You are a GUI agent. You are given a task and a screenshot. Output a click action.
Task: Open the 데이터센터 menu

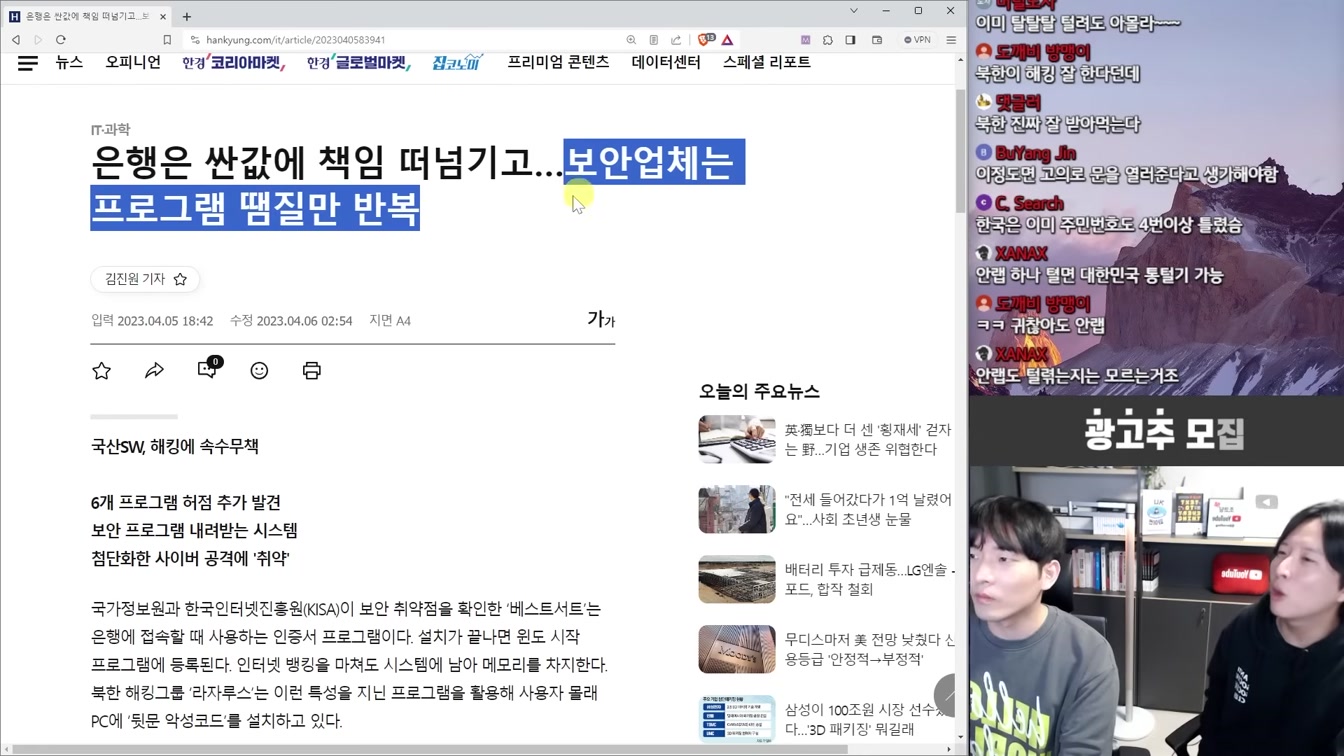pyautogui.click(x=666, y=62)
